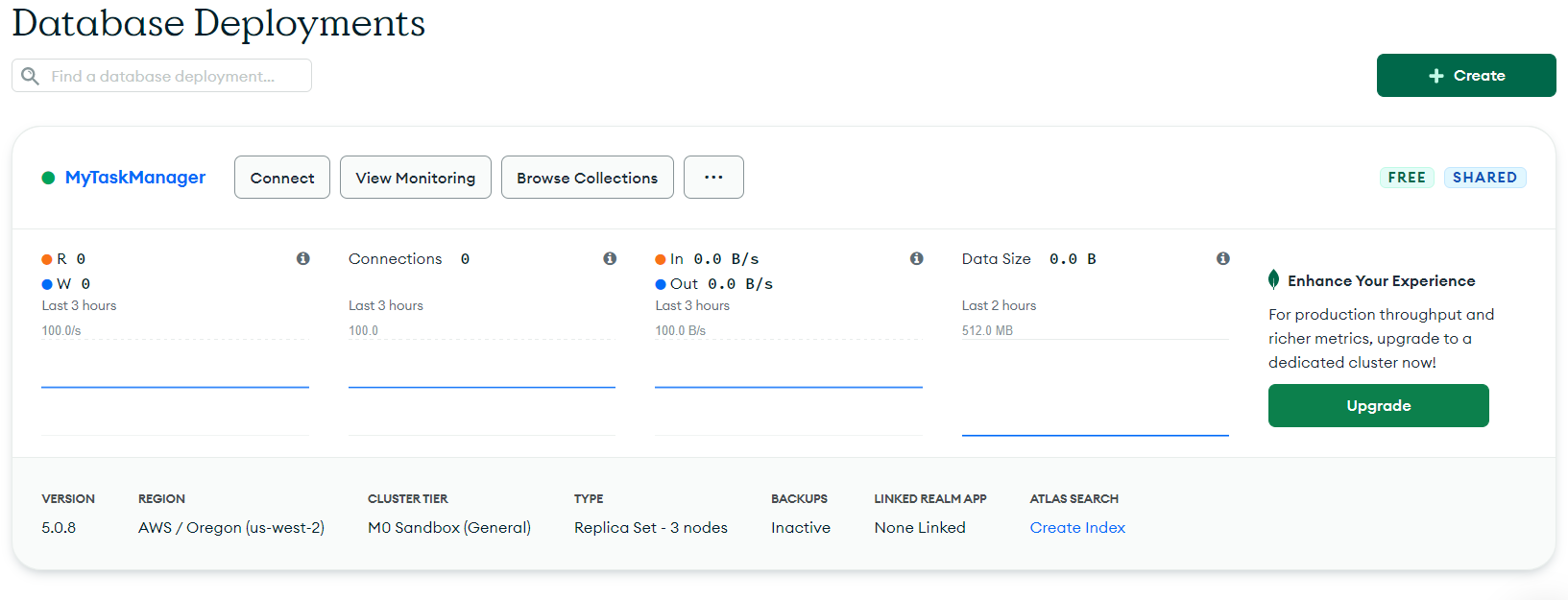This screenshot has width=1568, height=600.
Task: Select the version value 5.0.8
Action: [x=59, y=528]
